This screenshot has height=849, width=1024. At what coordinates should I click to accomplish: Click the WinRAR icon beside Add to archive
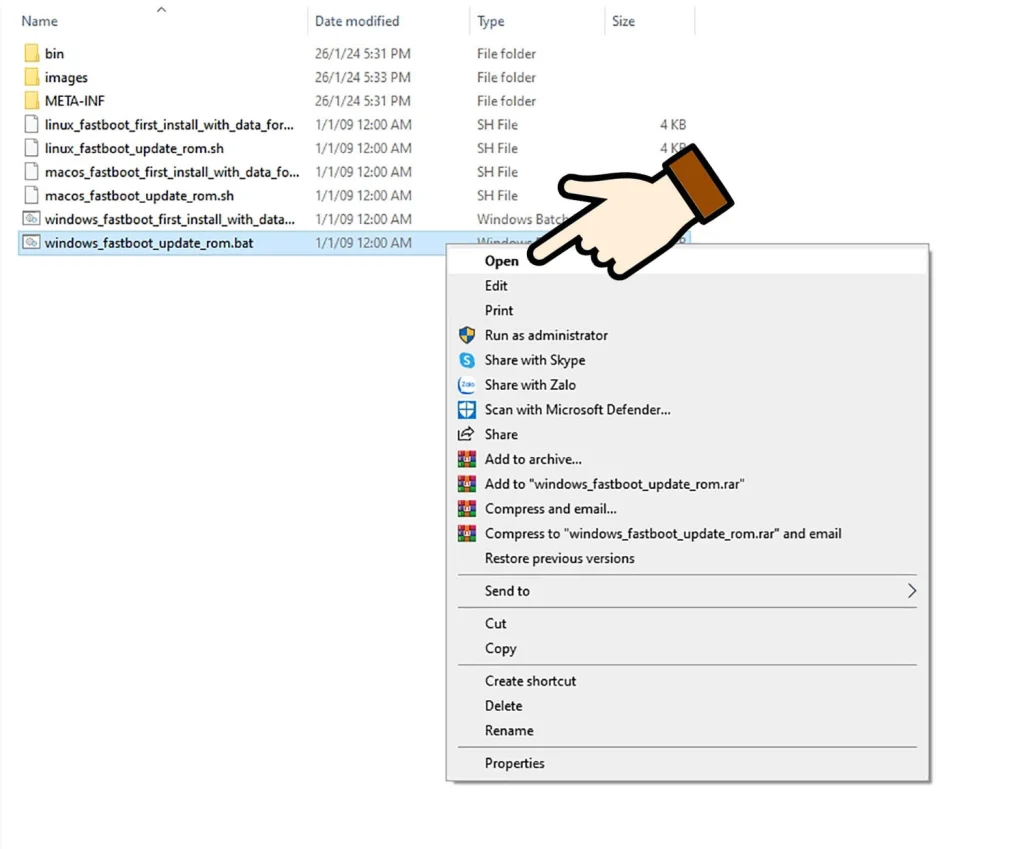coord(466,460)
